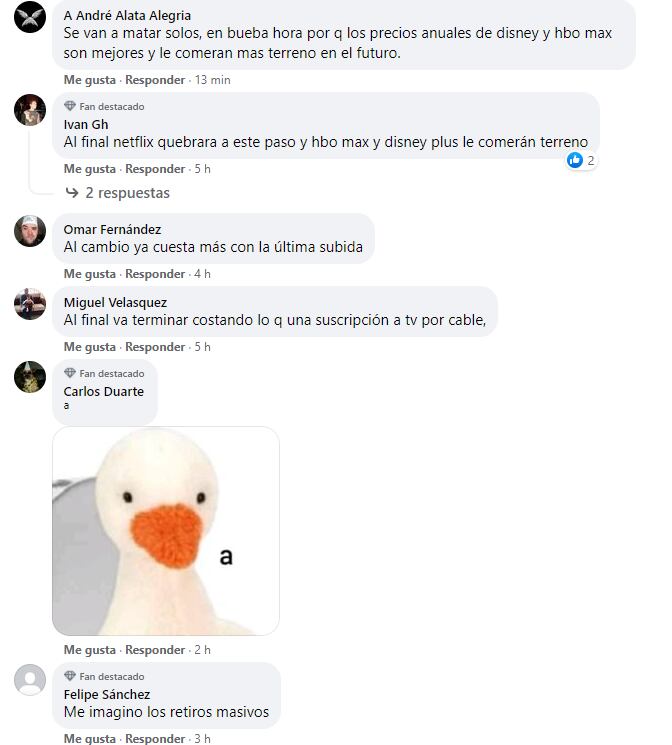Open the 13 min timestamp link
This screenshot has width=672, height=745.
coord(212,80)
